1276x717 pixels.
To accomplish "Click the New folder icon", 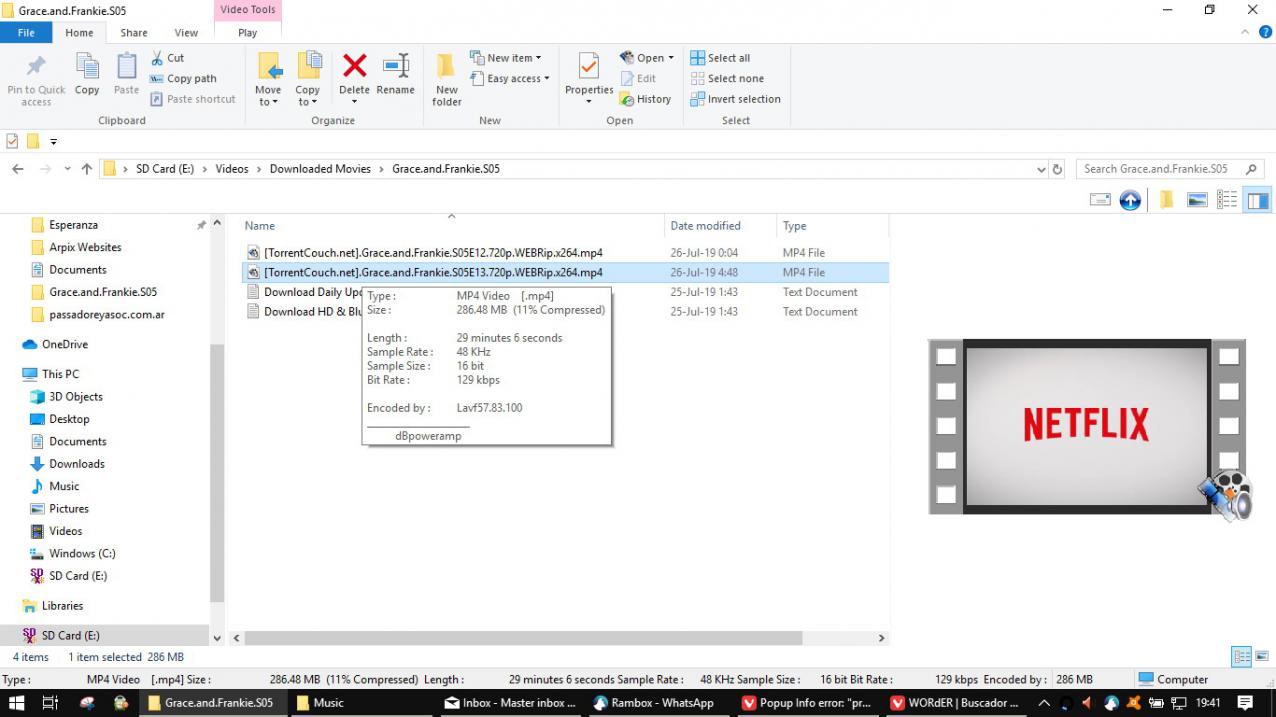I will (x=447, y=68).
